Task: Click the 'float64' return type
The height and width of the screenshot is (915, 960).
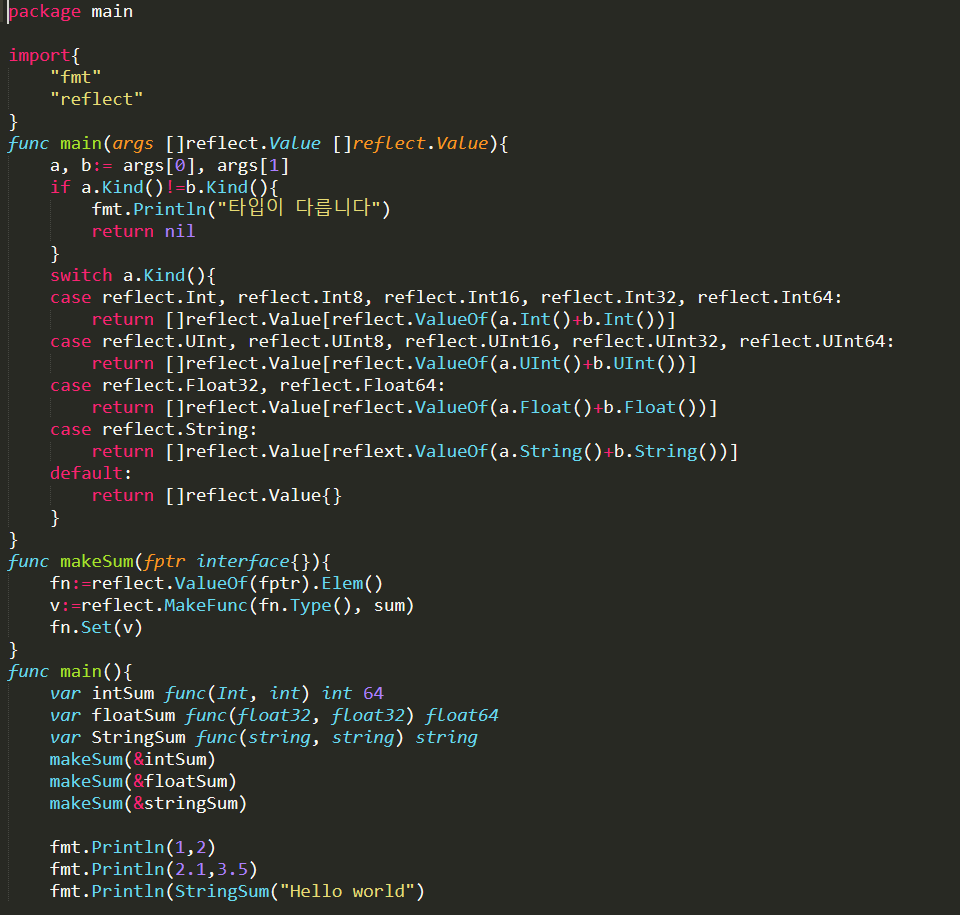Action: pos(462,716)
